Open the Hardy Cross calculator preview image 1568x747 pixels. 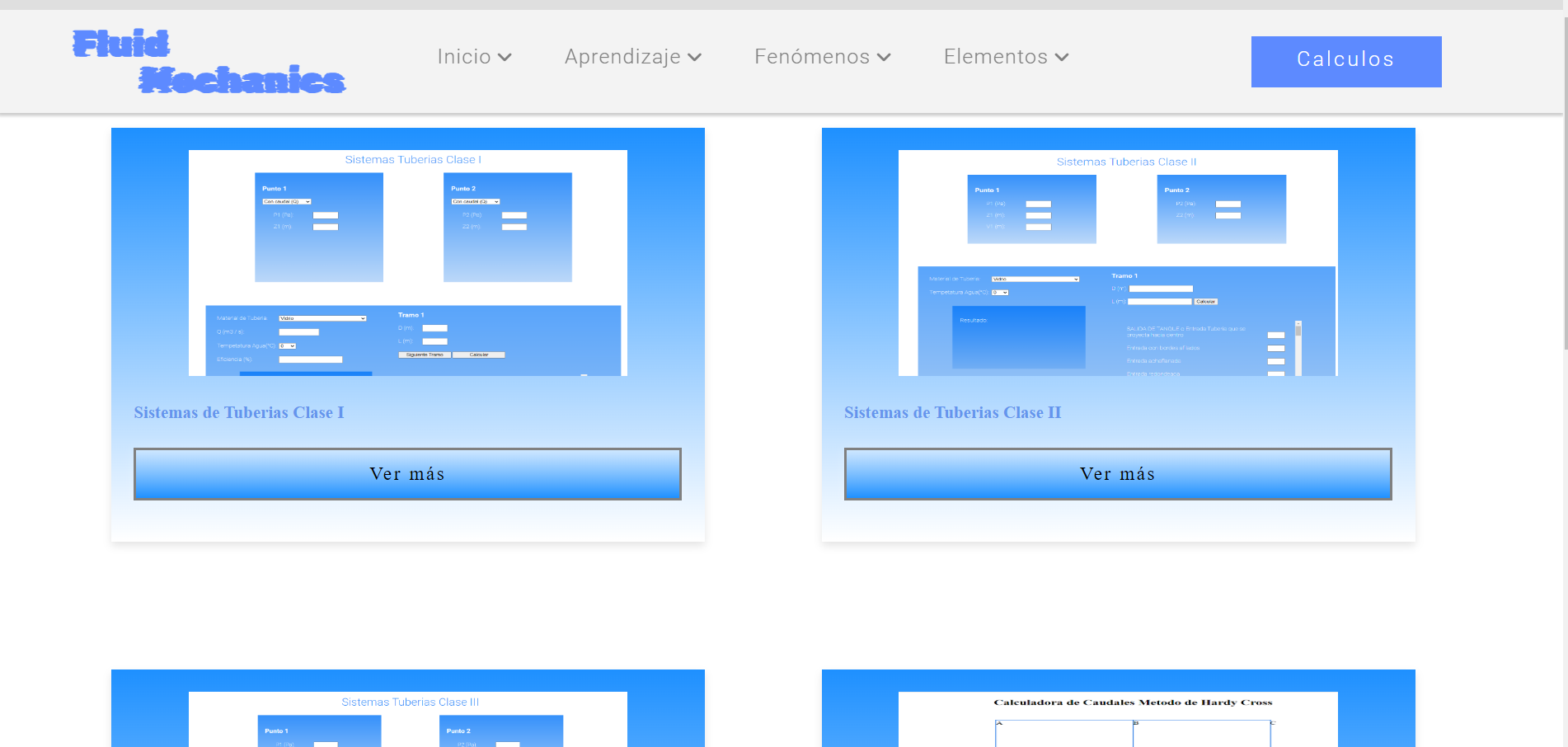1118,719
